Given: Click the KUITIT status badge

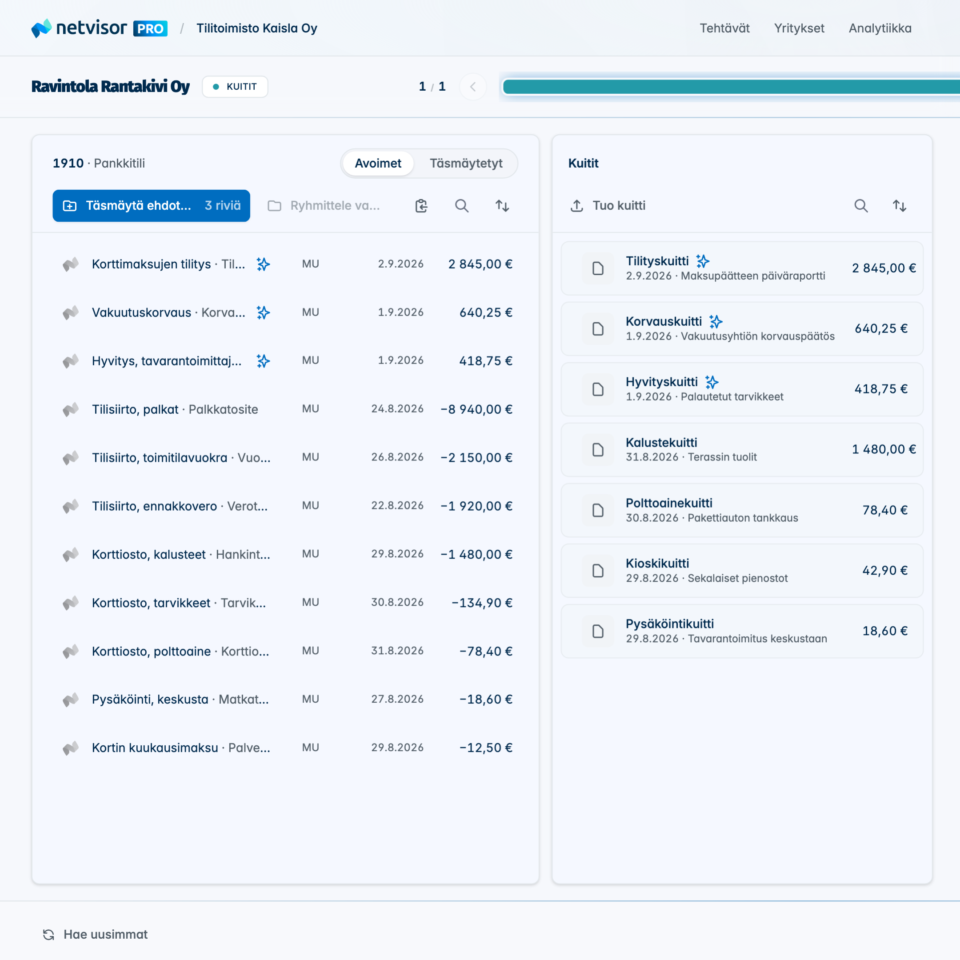Looking at the screenshot, I should 235,86.
